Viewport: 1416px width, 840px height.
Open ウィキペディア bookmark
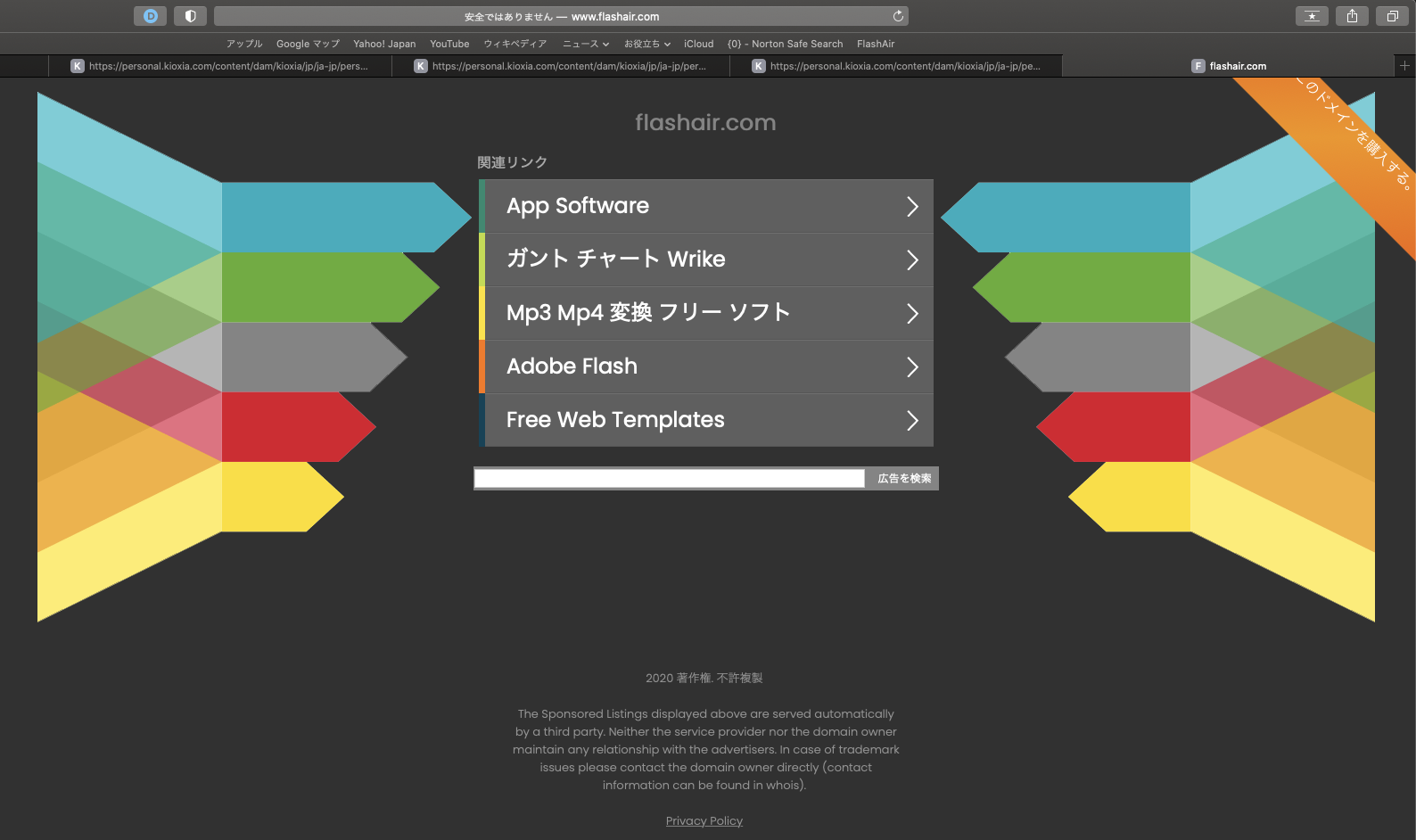pyautogui.click(x=515, y=44)
